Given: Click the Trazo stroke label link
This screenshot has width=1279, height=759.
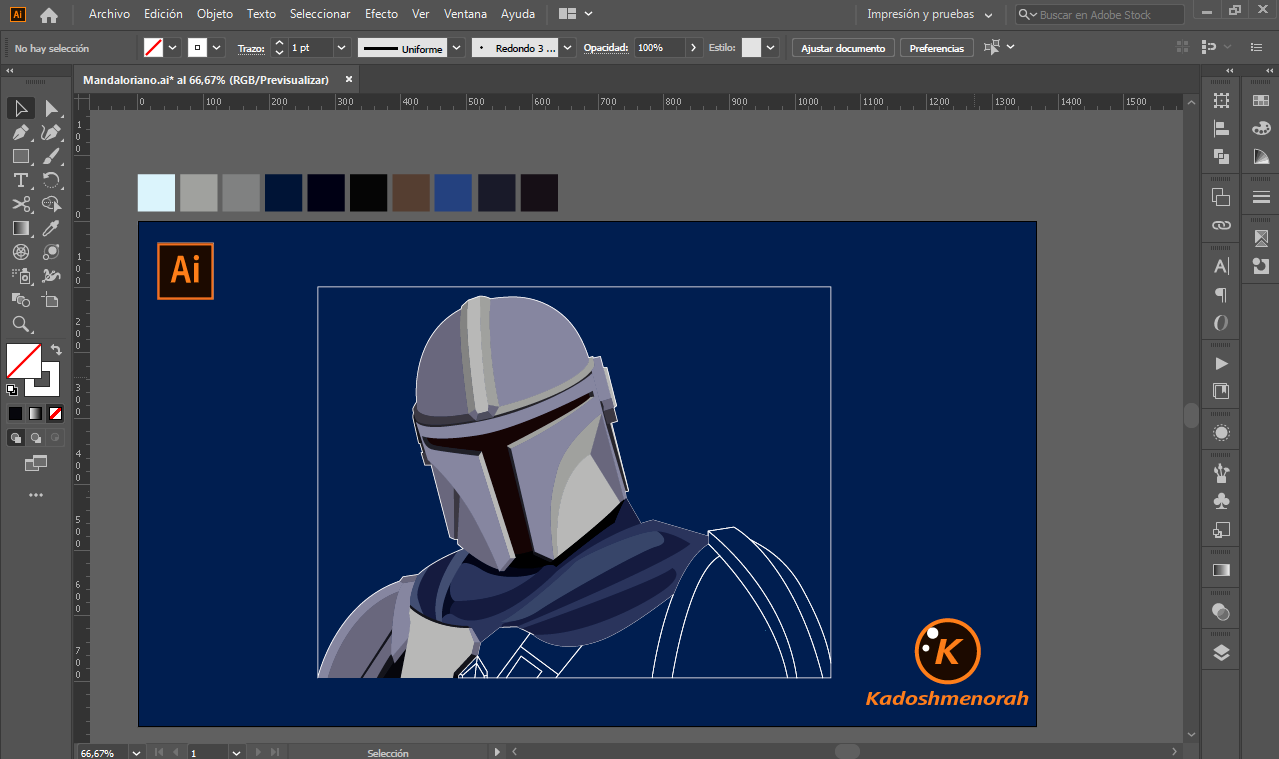Looking at the screenshot, I should tap(251, 48).
